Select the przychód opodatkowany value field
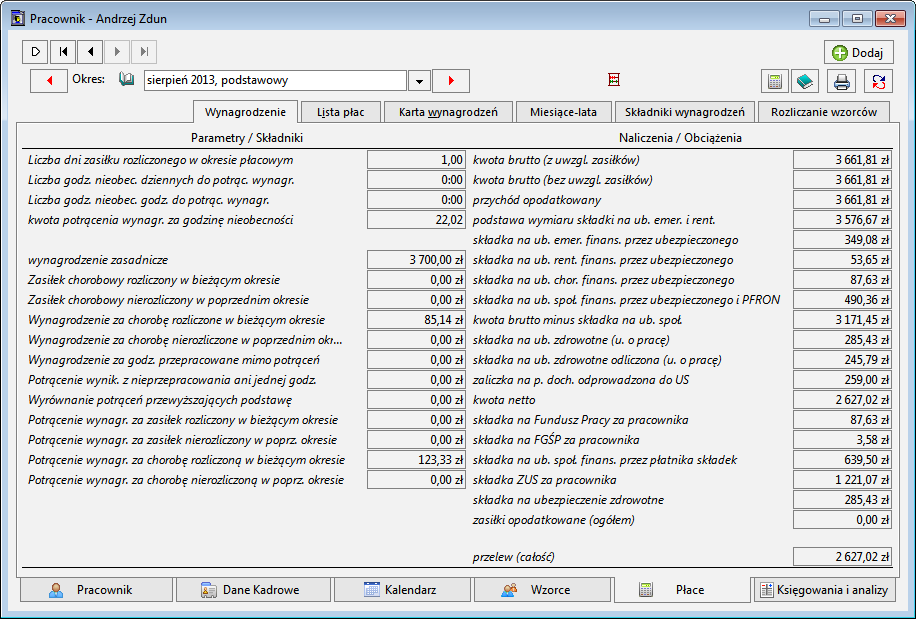The height and width of the screenshot is (619, 916). pyautogui.click(x=842, y=200)
